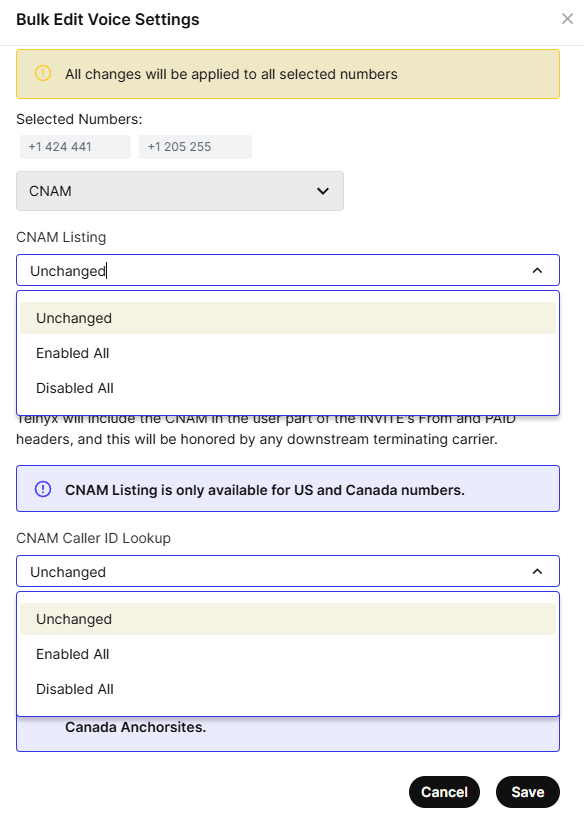Click the CNAM category dropdown arrow
Viewport: 585px width, 827px height.
click(x=323, y=191)
